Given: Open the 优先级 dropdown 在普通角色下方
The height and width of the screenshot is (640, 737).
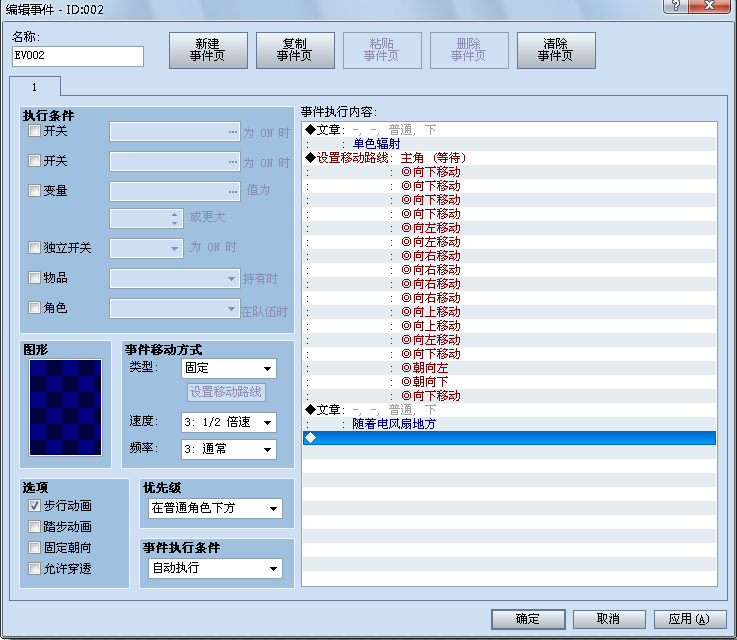Looking at the screenshot, I should point(216,508).
